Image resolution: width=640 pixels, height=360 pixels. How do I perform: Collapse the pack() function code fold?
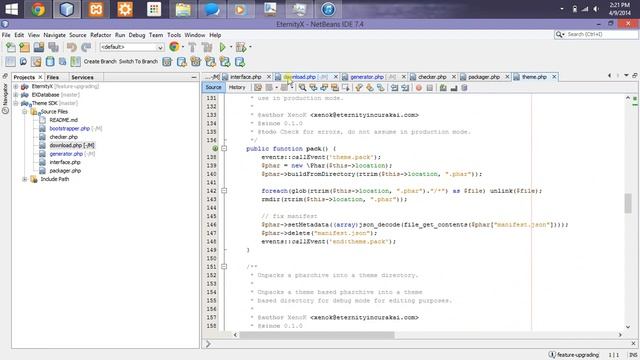[x=224, y=149]
